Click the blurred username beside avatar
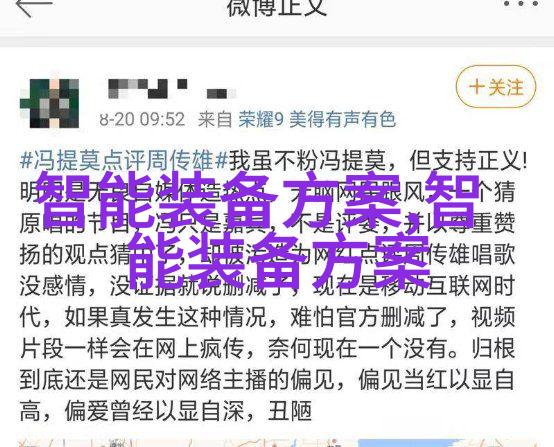This screenshot has width=554, height=447. coord(172,89)
